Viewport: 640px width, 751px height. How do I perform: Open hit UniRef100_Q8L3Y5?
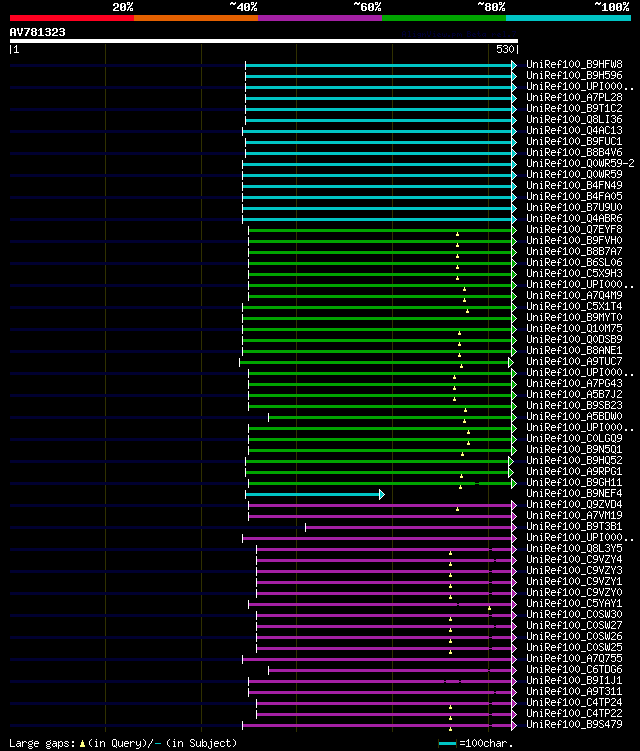574,549
